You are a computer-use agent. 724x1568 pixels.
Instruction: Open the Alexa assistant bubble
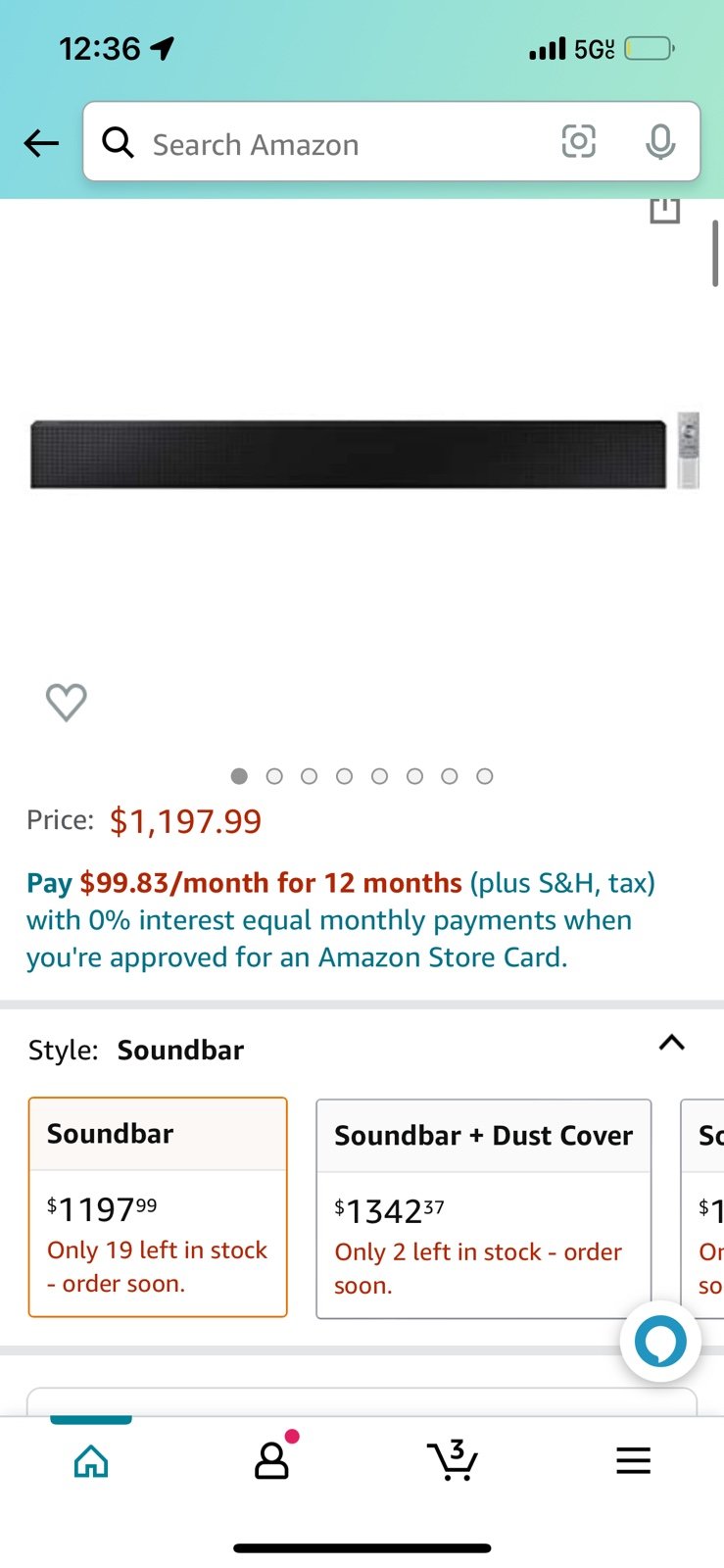[660, 1341]
